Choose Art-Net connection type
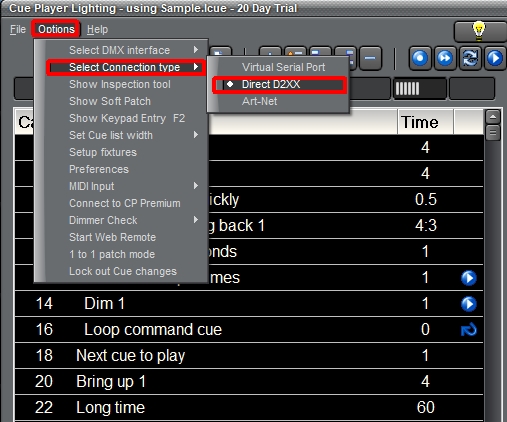Image resolution: width=507 pixels, height=422 pixels. click(260, 101)
